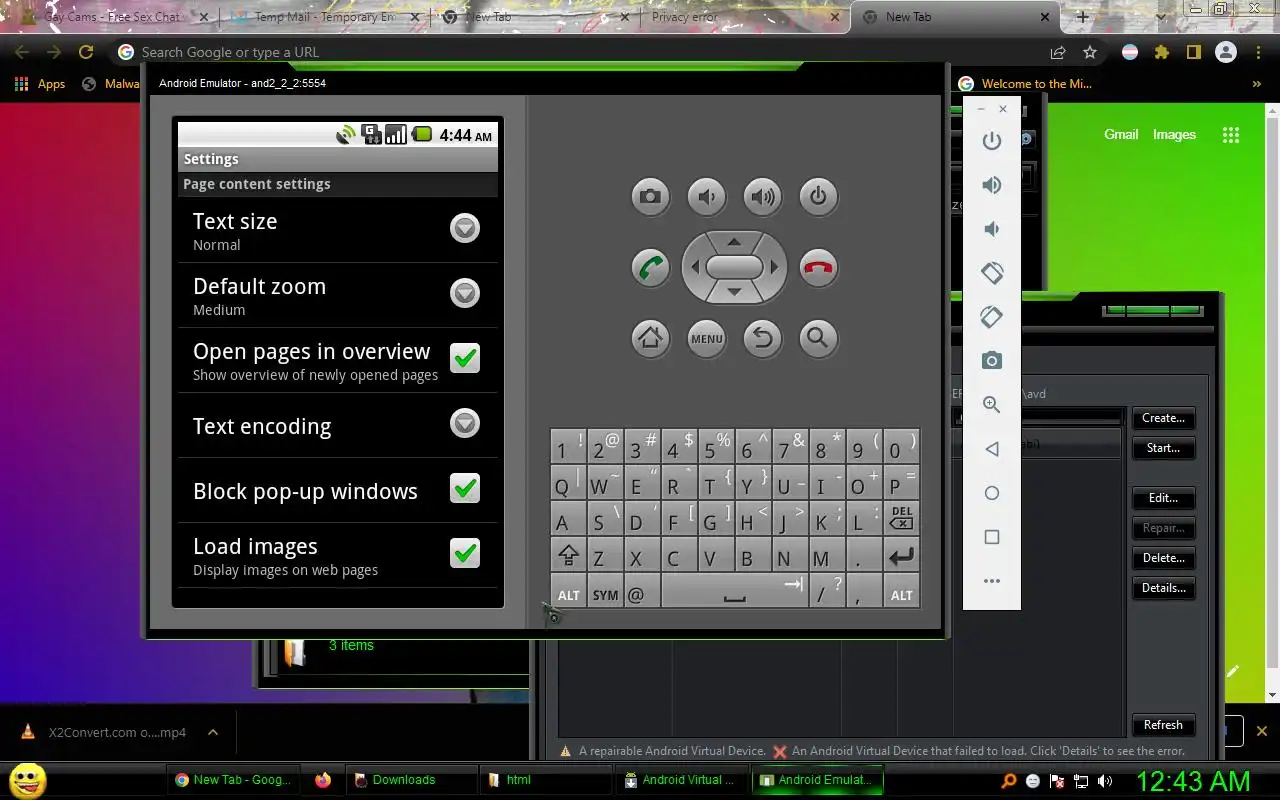Tap the red end call button
The image size is (1280, 800).
818,267
